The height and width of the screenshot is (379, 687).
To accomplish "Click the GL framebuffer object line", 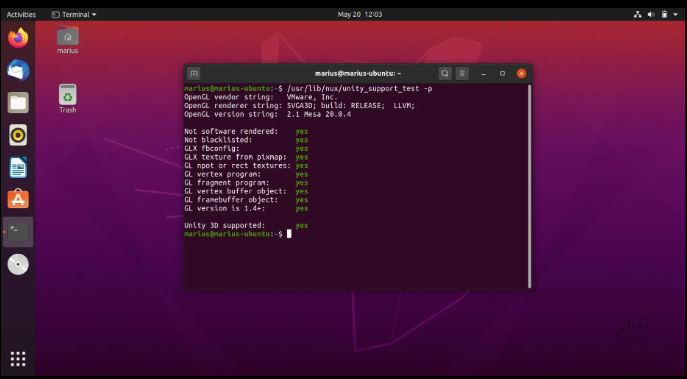I will 246,200.
